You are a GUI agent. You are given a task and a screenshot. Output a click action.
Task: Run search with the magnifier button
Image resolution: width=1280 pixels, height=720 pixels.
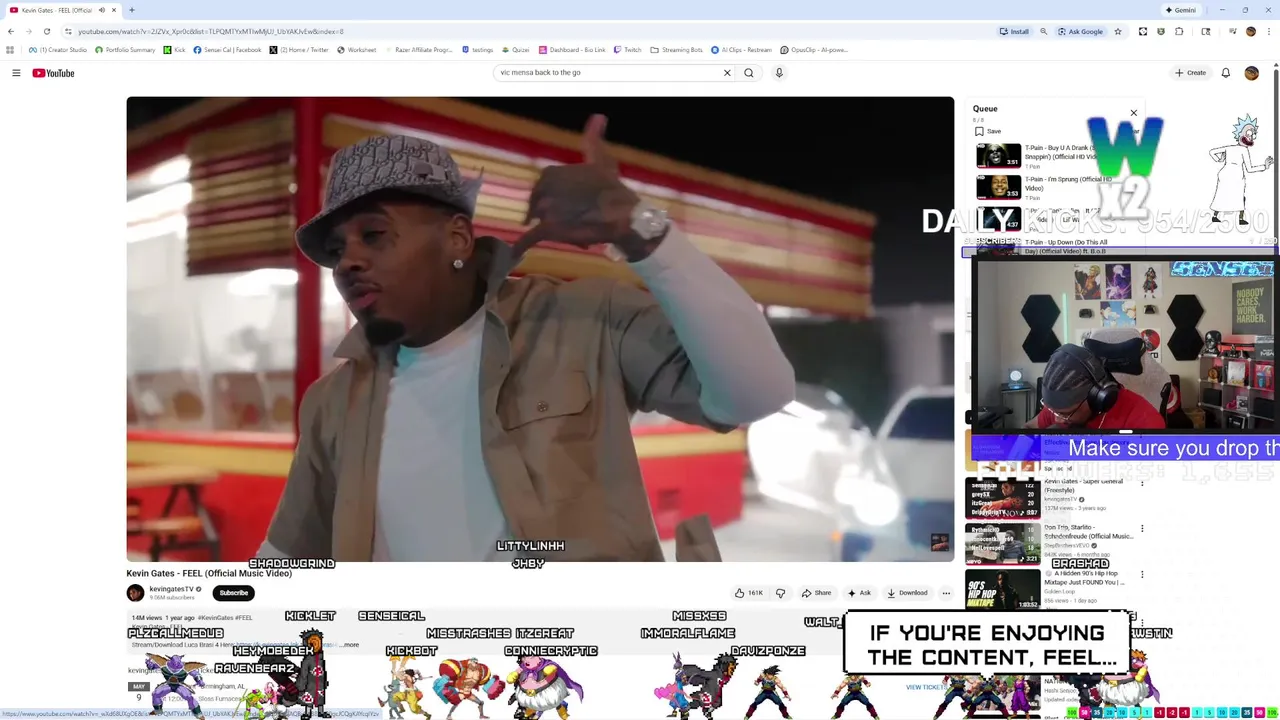[x=748, y=73]
